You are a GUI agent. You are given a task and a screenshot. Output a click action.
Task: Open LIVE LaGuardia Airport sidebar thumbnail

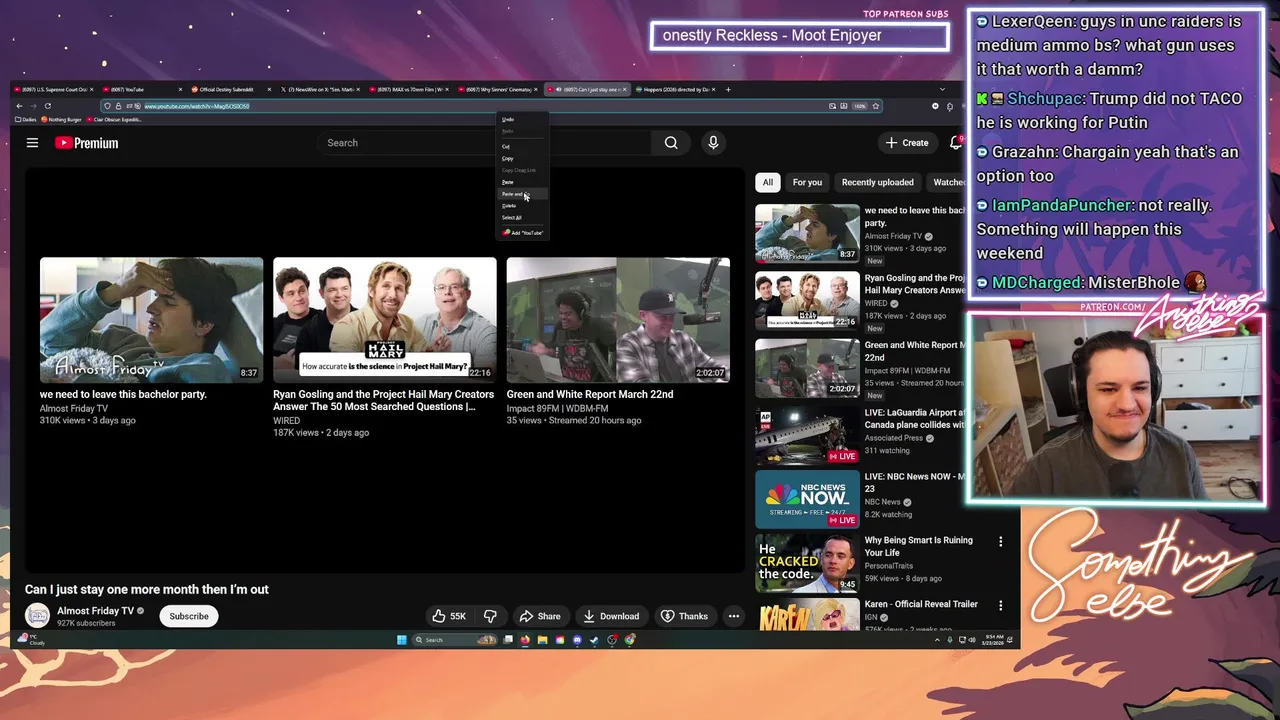(807, 435)
